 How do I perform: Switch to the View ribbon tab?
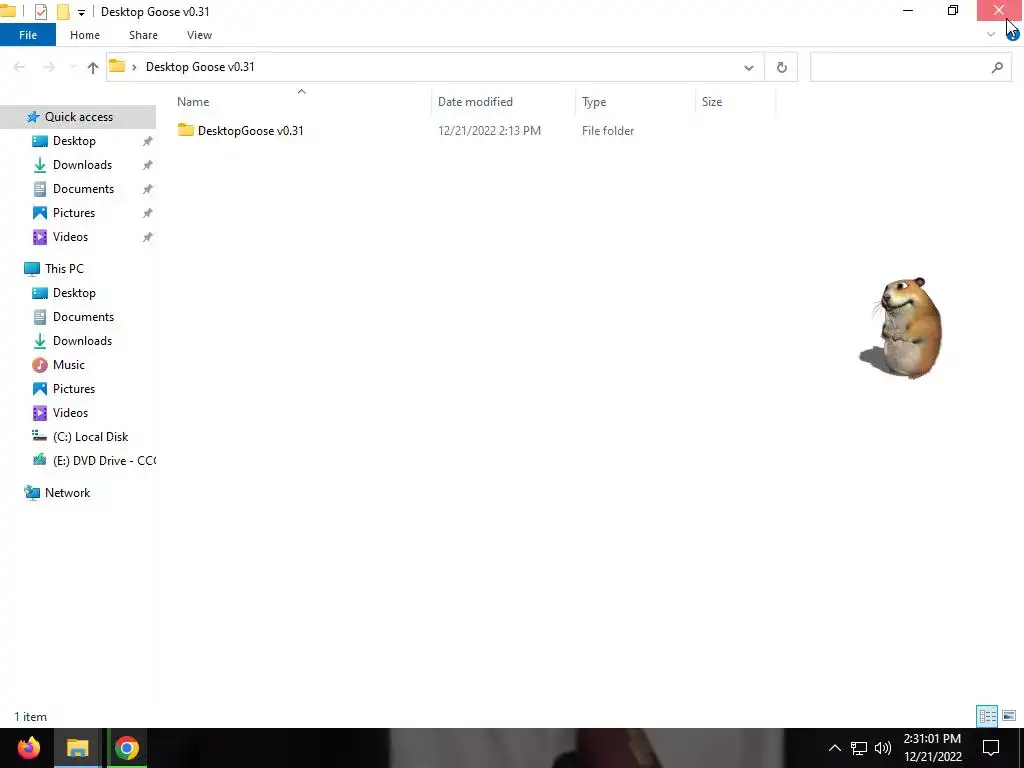[199, 35]
